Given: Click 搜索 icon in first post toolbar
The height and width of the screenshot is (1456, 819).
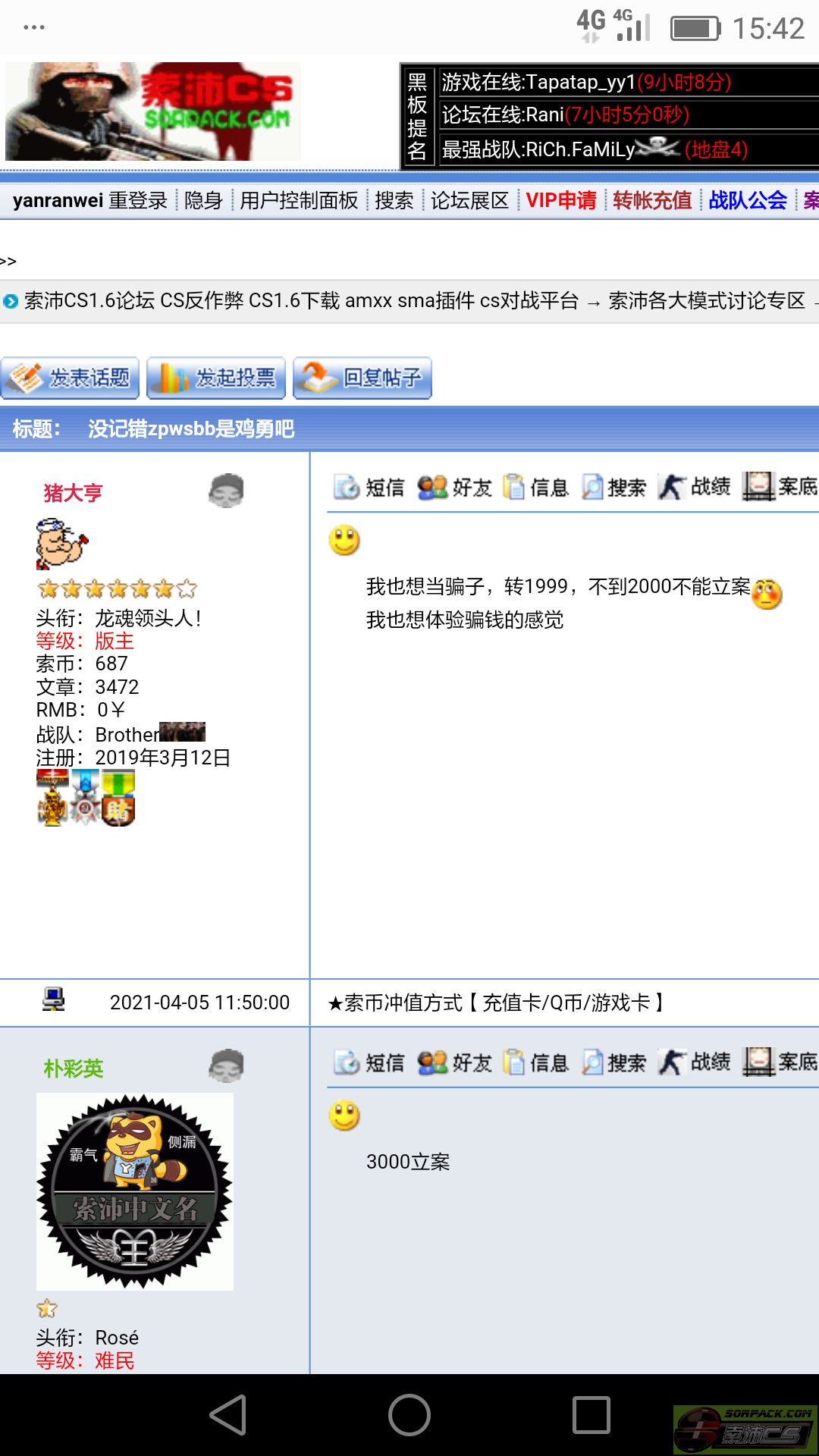Looking at the screenshot, I should point(613,487).
